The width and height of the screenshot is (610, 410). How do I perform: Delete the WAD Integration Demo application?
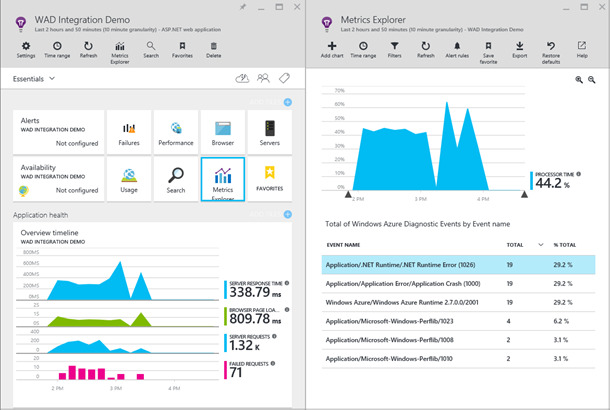click(x=214, y=50)
